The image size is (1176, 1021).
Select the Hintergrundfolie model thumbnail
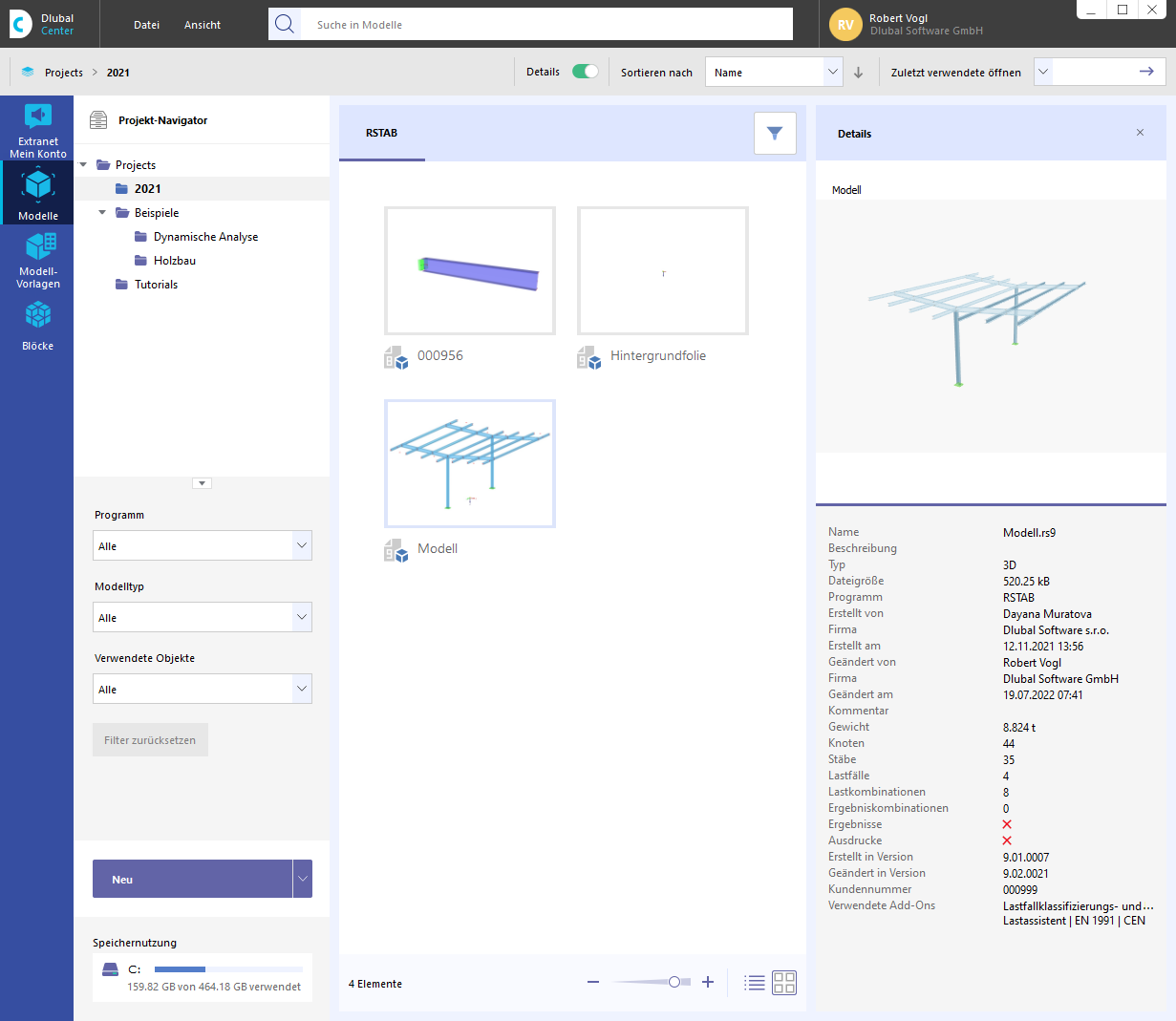[x=663, y=270]
